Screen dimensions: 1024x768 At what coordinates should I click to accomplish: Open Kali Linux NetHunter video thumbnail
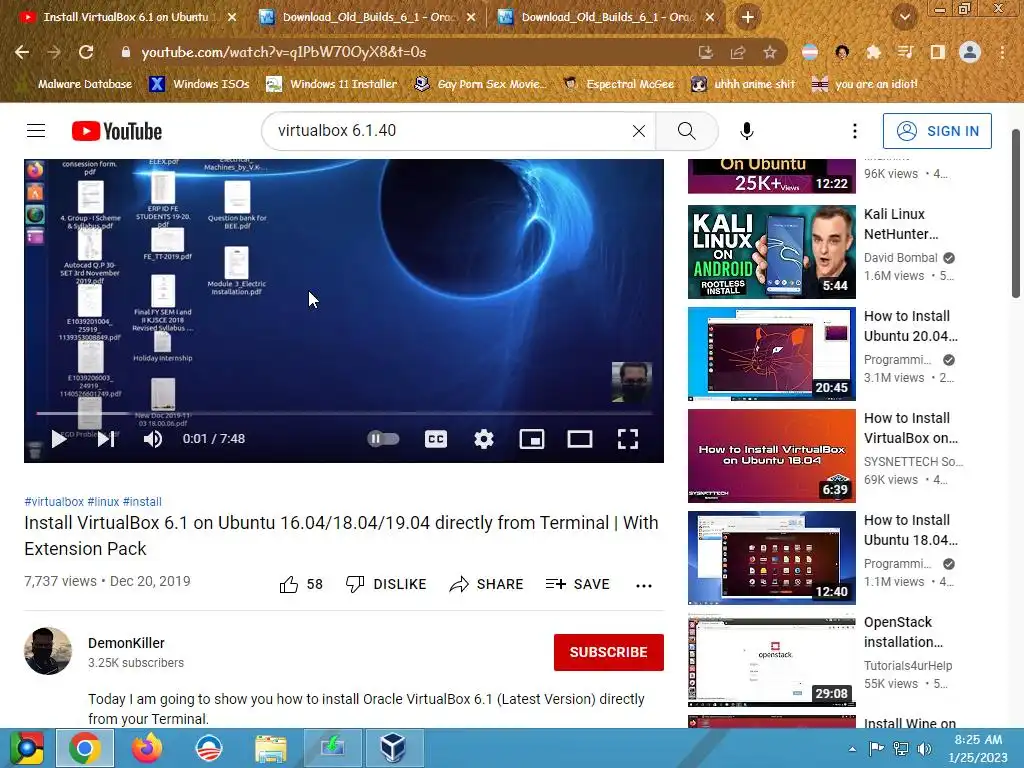tap(771, 251)
